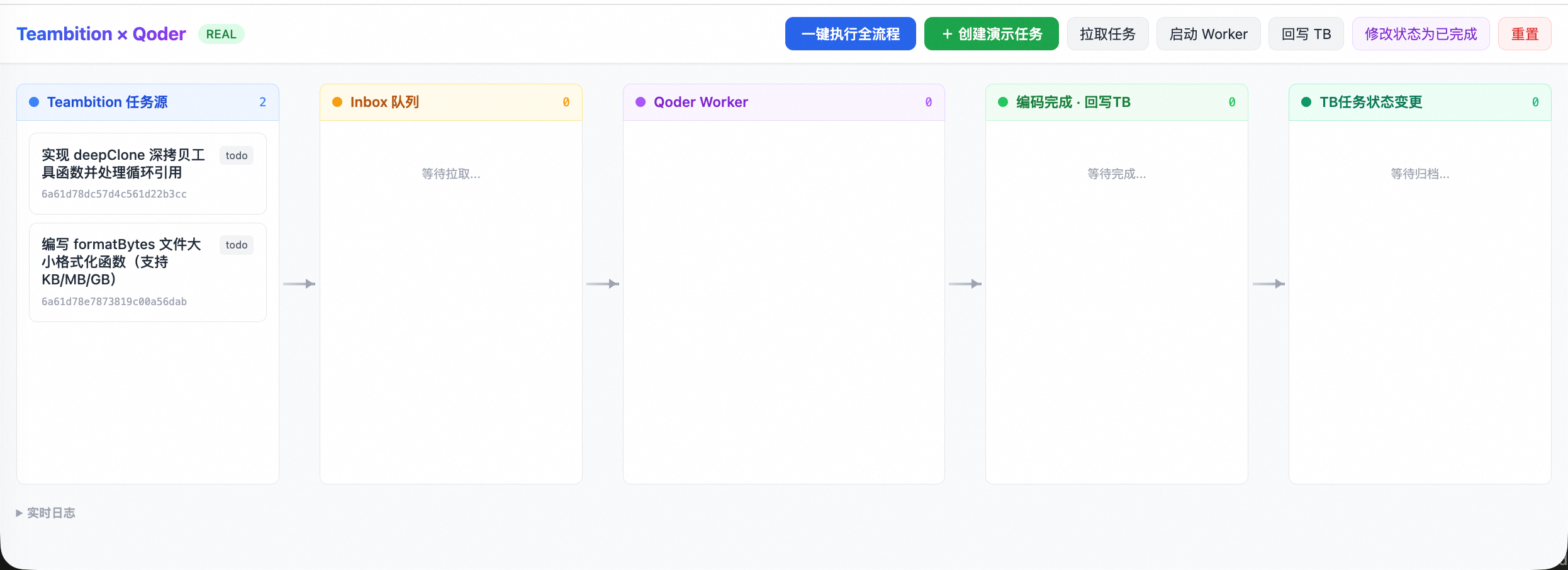Image resolution: width=1568 pixels, height=570 pixels.
Task: Click the Teambition × Qoder title
Action: pyautogui.click(x=101, y=34)
